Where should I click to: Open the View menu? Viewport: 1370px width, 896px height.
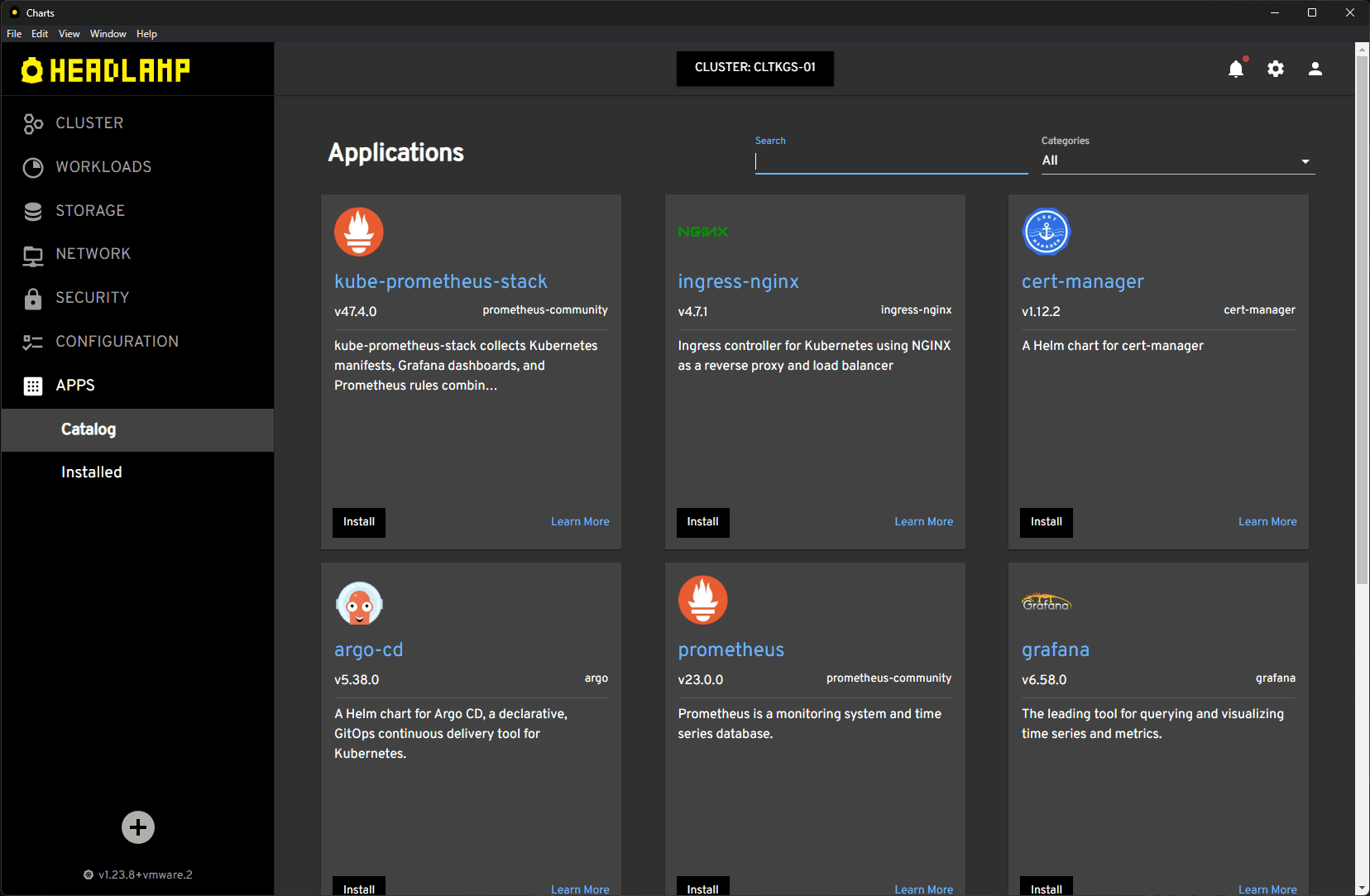point(69,34)
